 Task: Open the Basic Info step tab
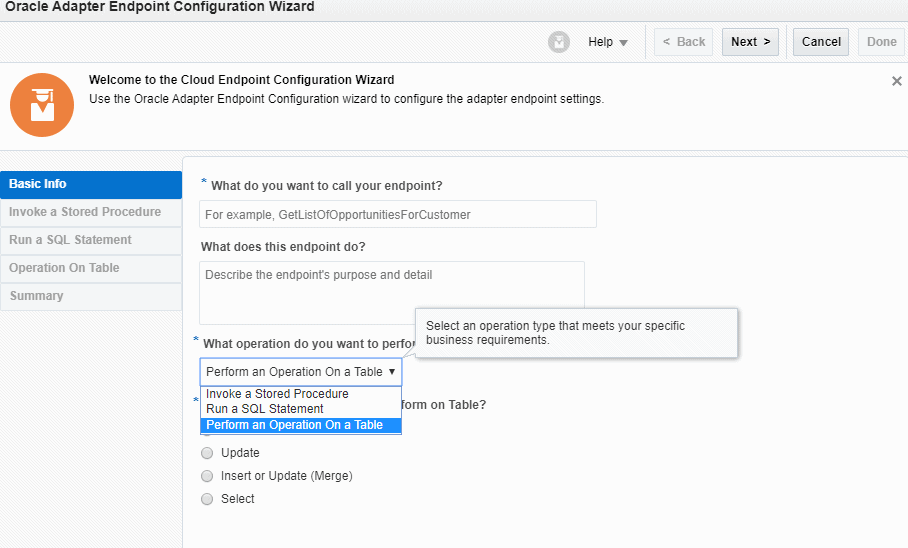tap(90, 184)
